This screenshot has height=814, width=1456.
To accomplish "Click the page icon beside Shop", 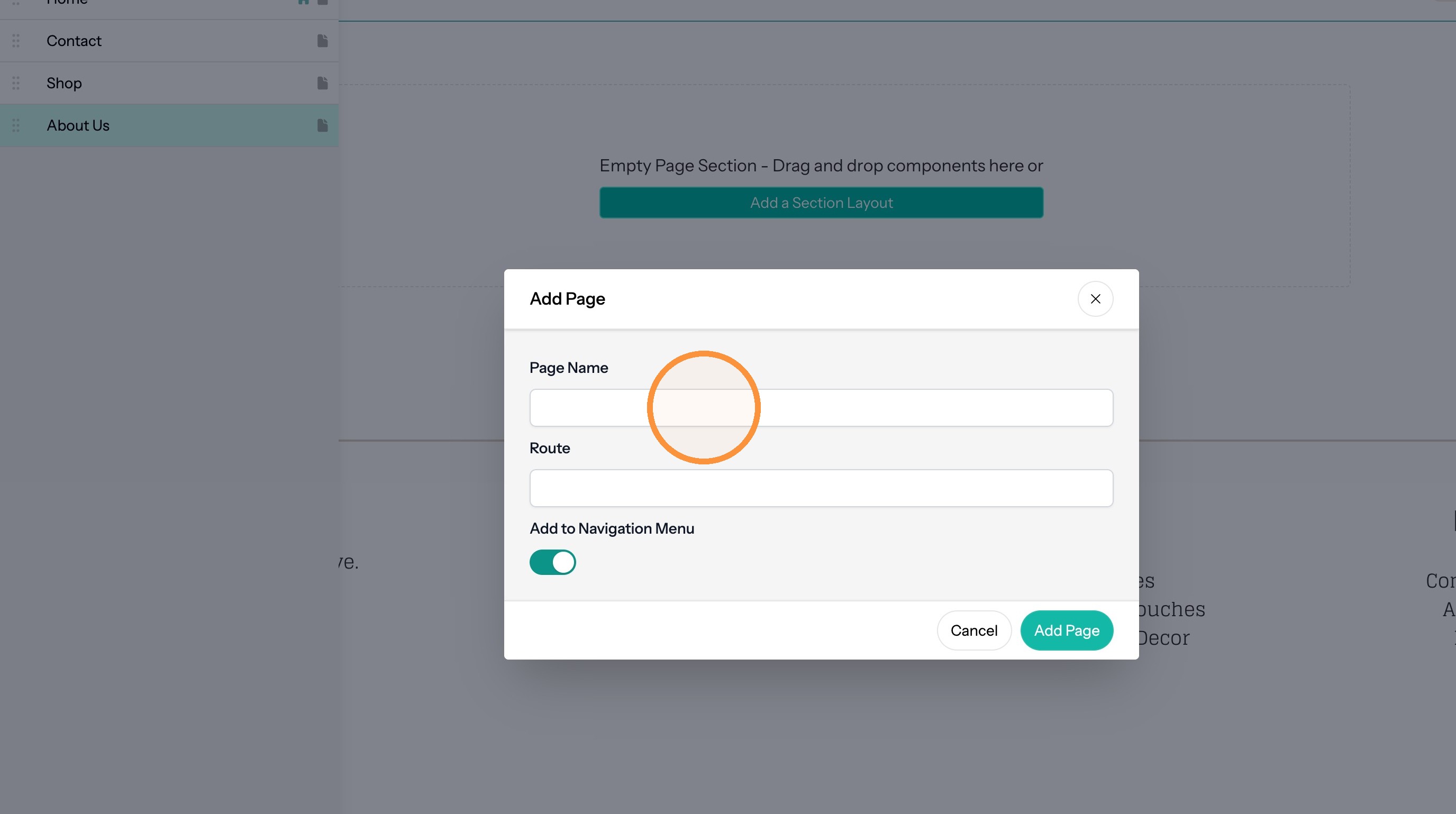I will (322, 83).
